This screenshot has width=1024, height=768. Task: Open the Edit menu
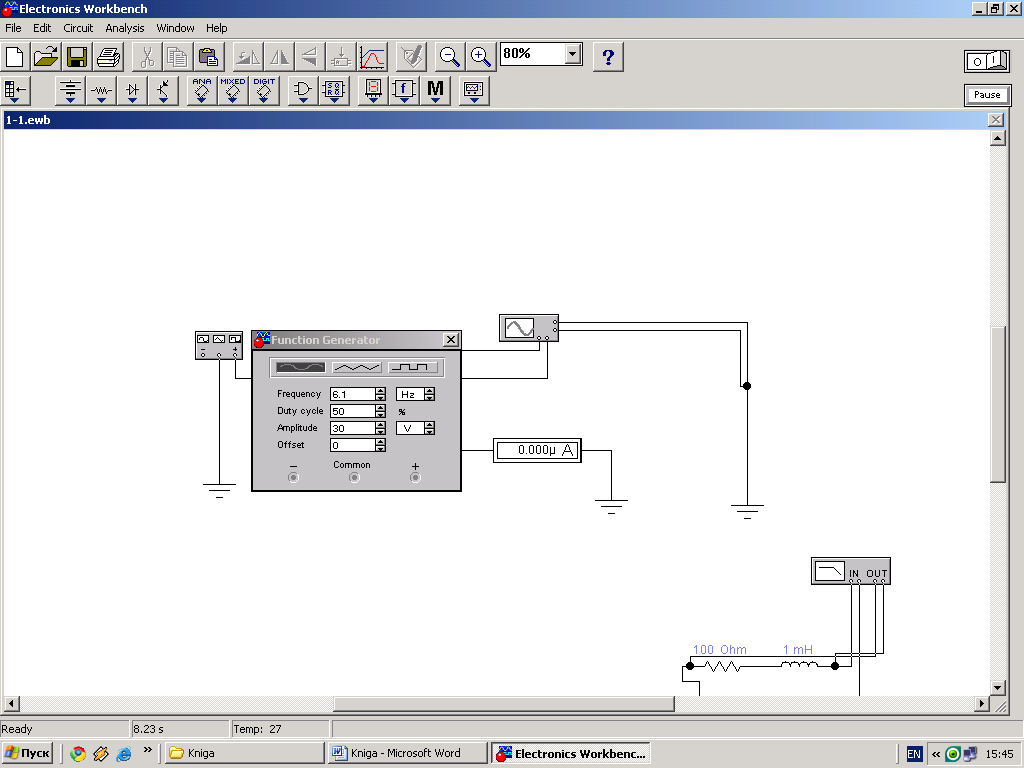coord(42,28)
